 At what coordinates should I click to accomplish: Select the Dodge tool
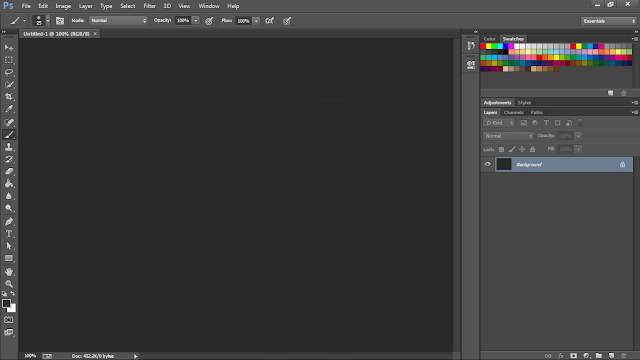click(x=9, y=208)
